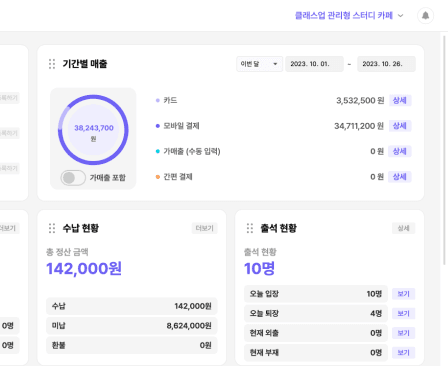Toggle the 가매출 포함 switch
Screen dimensions: 448x366
coord(73,178)
